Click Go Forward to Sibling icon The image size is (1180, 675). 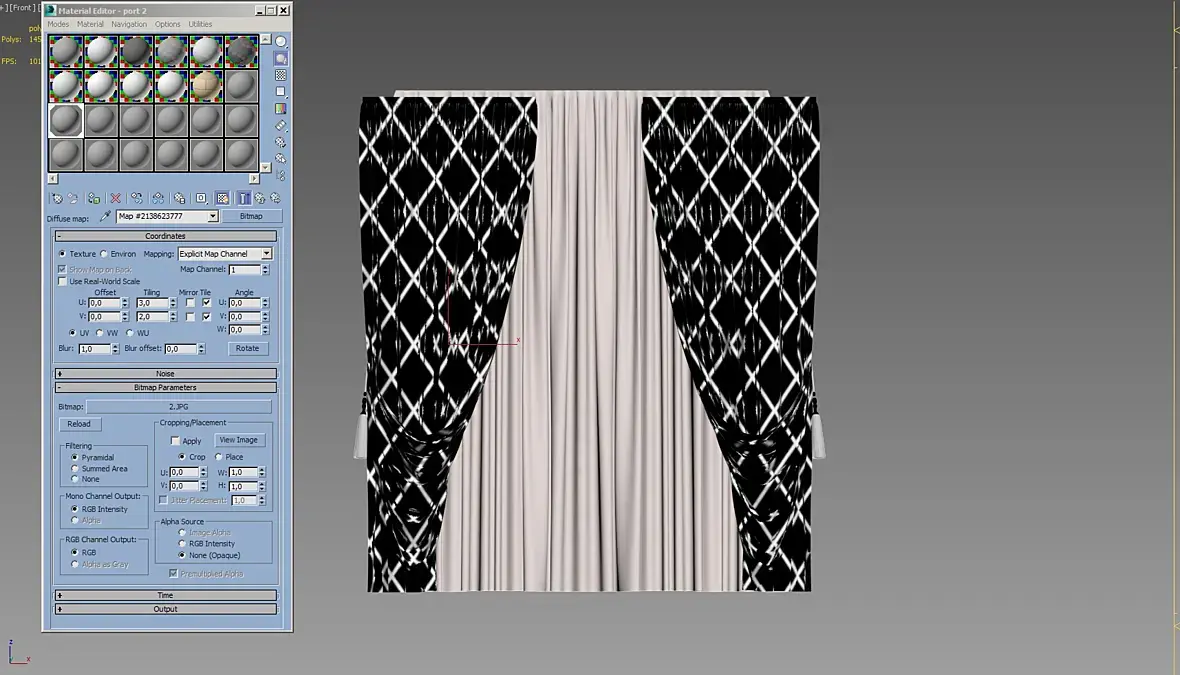[275, 198]
